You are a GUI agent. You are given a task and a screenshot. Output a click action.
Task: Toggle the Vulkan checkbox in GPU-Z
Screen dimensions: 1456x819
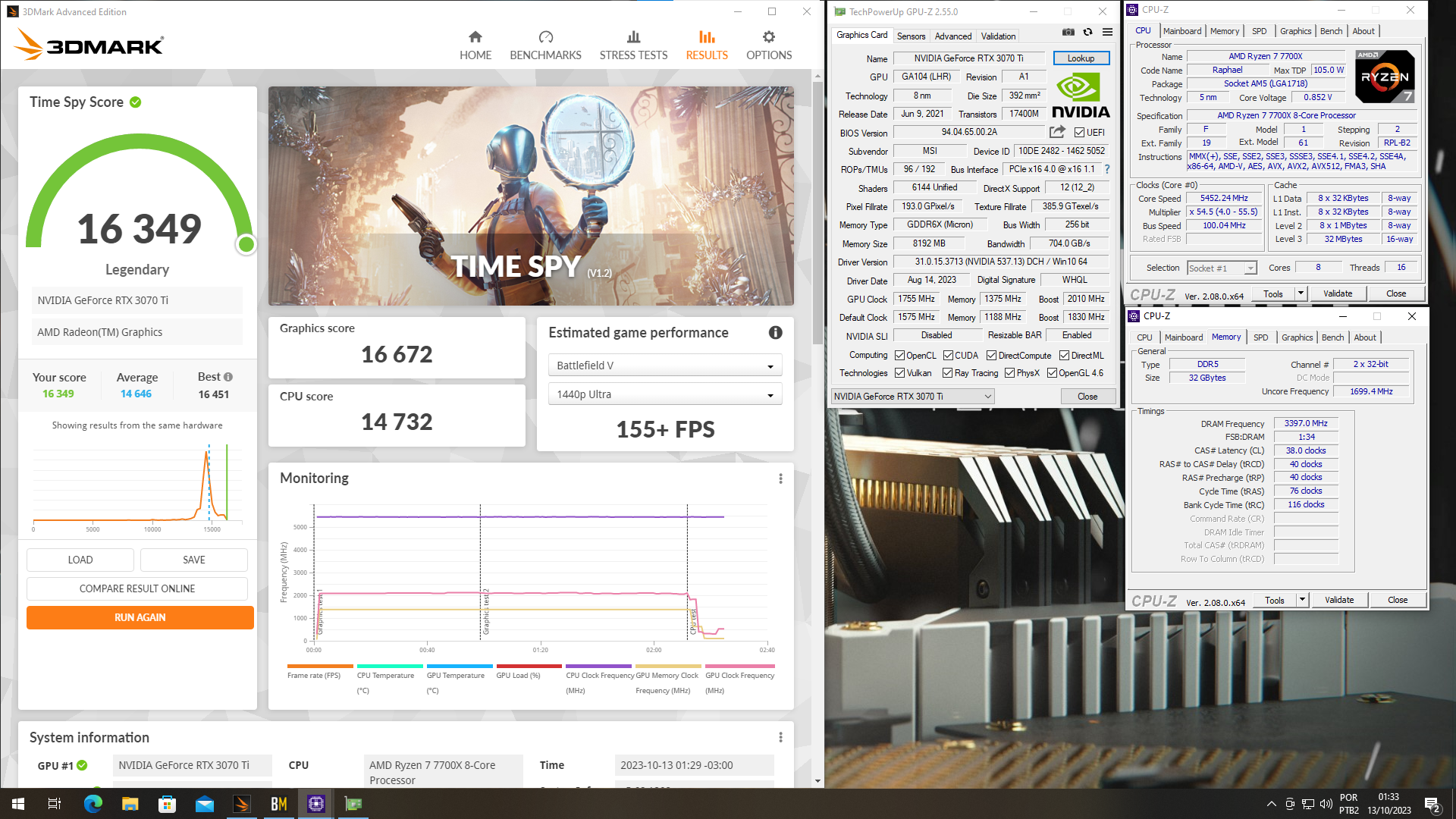point(899,373)
